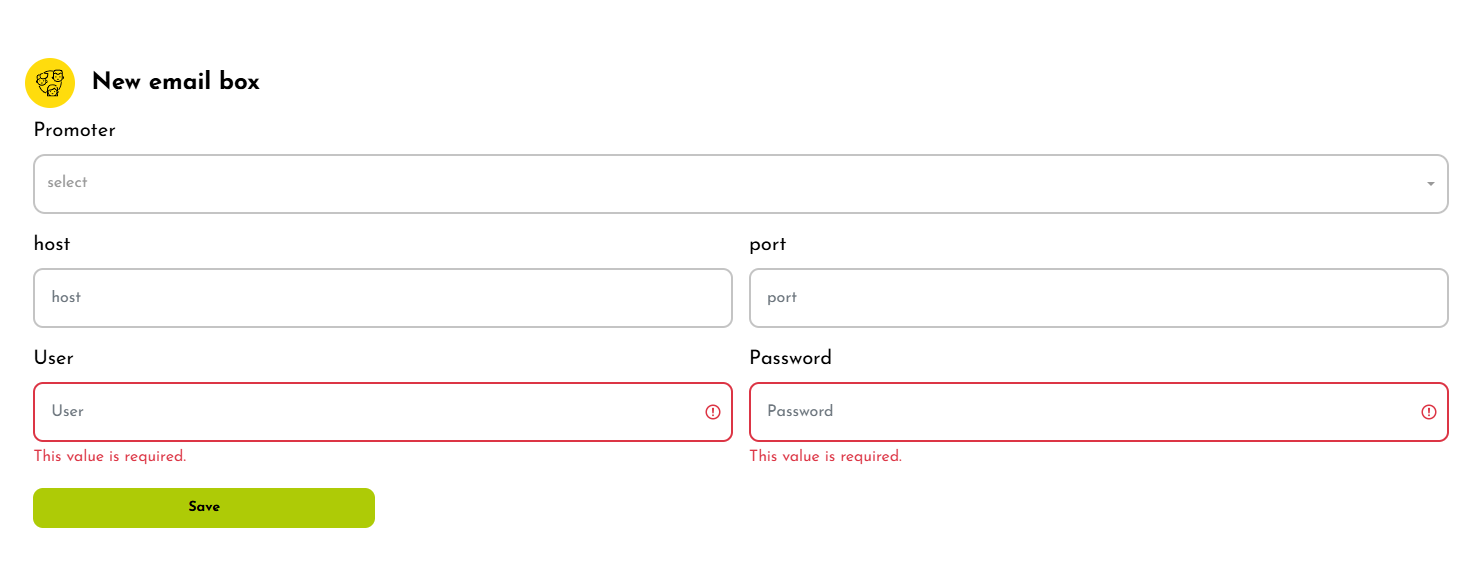
Task: Click the host label above the input
Action: coord(52,244)
